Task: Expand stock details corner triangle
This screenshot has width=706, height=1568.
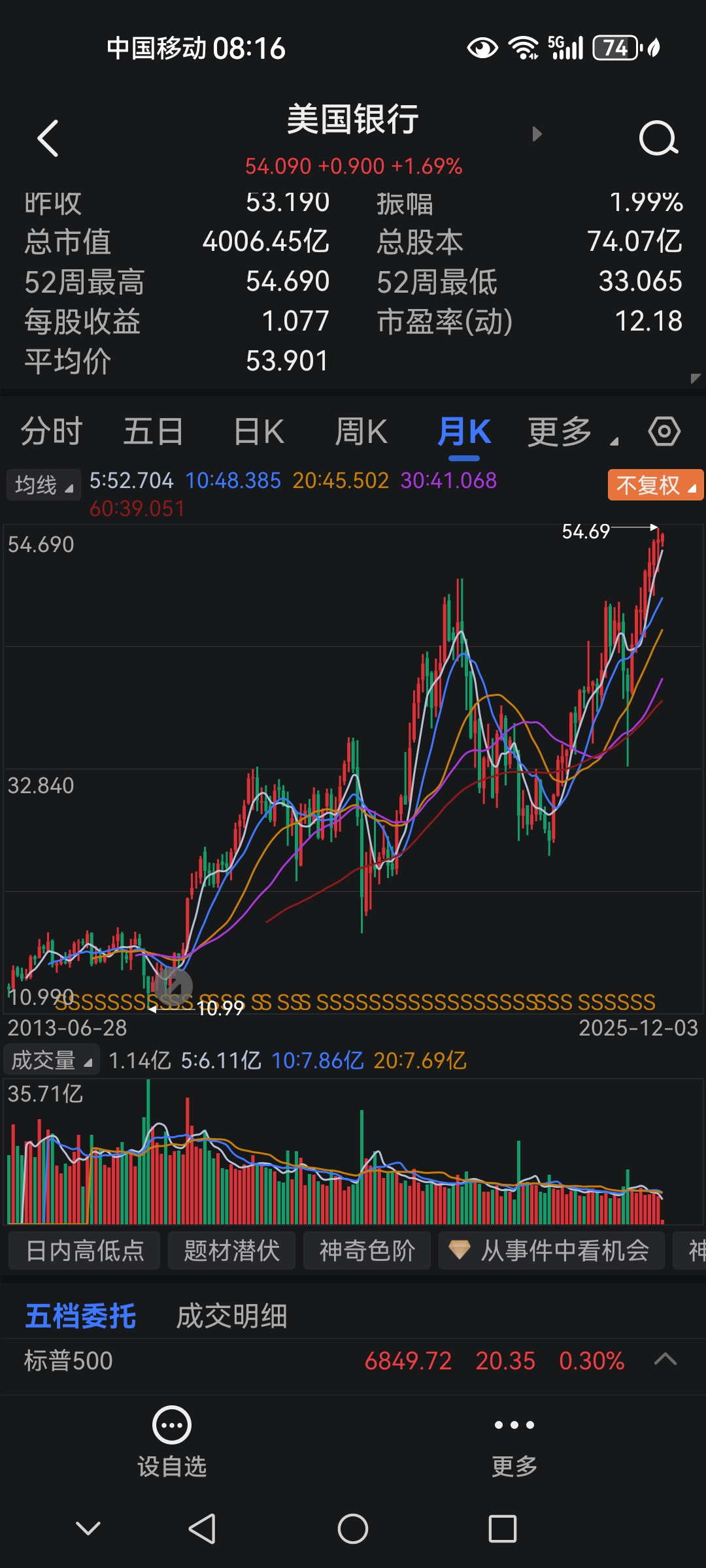Action: [x=695, y=378]
